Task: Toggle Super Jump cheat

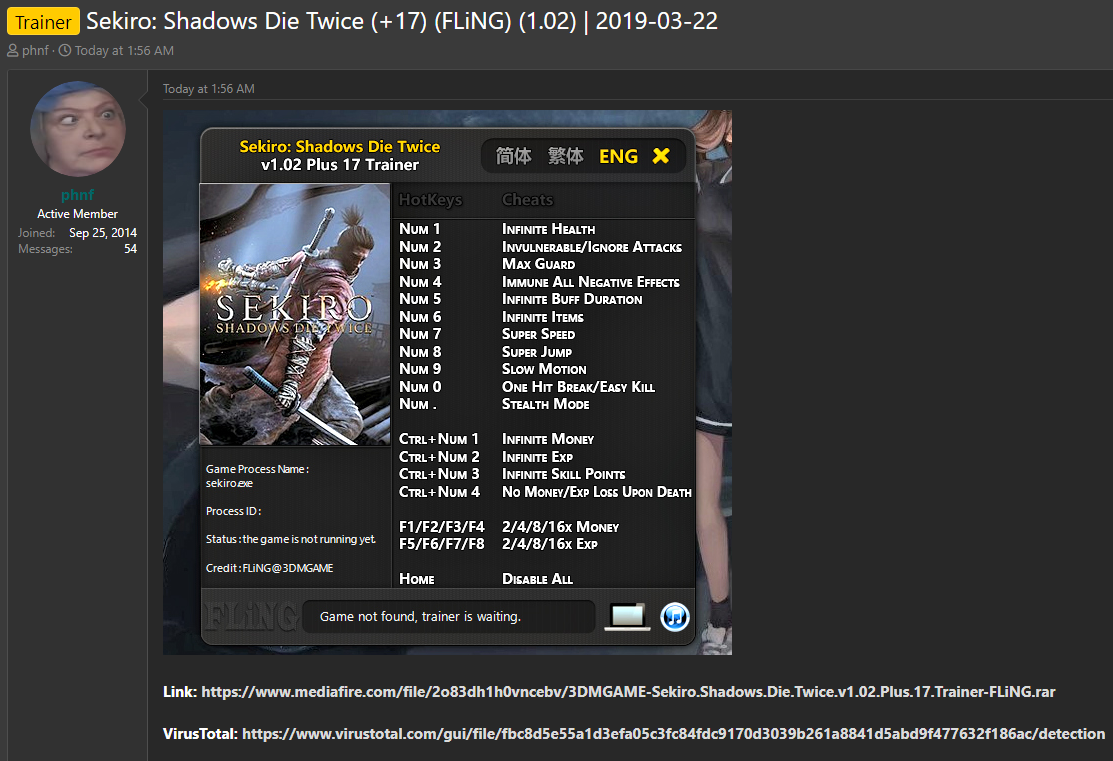Action: (537, 351)
